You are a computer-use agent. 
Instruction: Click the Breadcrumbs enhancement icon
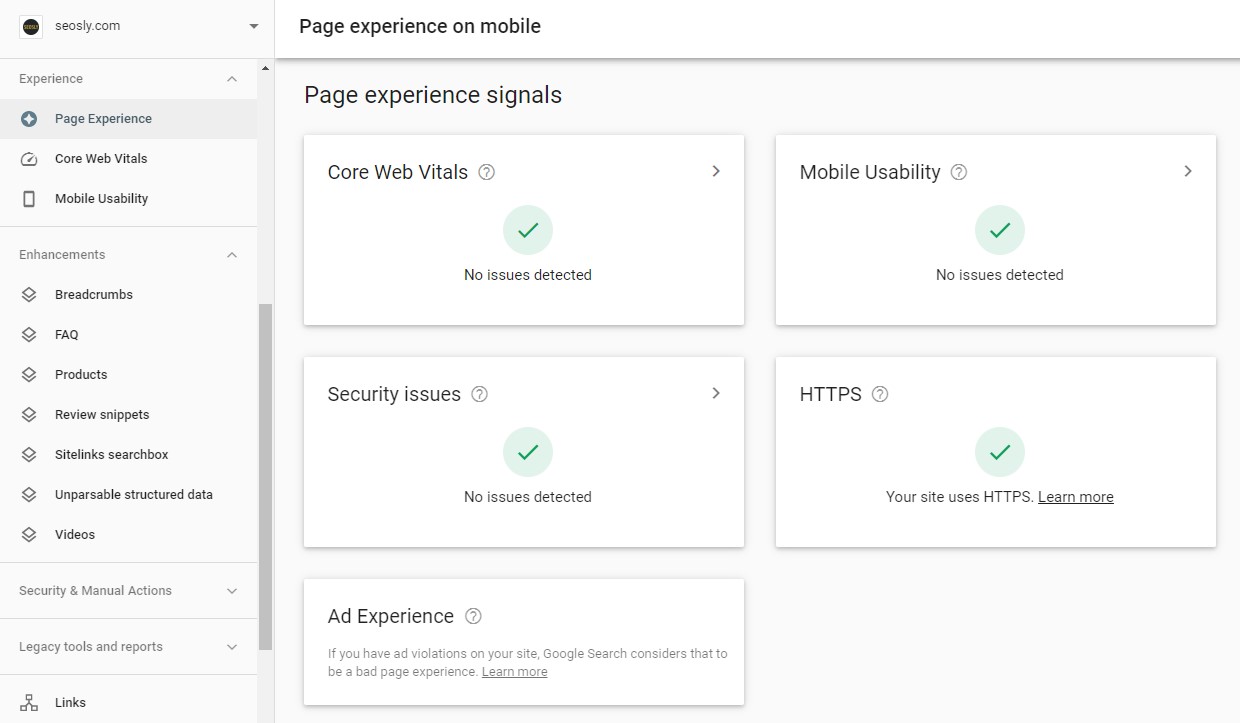tap(30, 294)
